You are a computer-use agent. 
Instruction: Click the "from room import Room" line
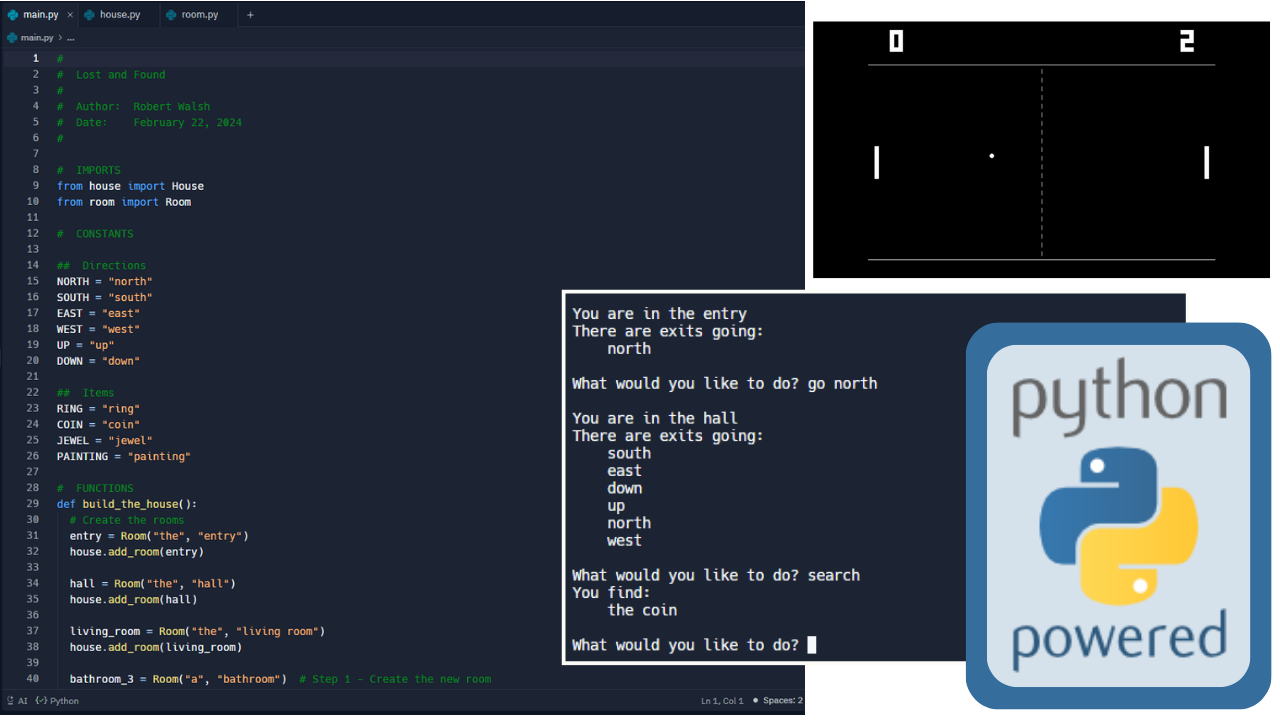tap(124, 202)
